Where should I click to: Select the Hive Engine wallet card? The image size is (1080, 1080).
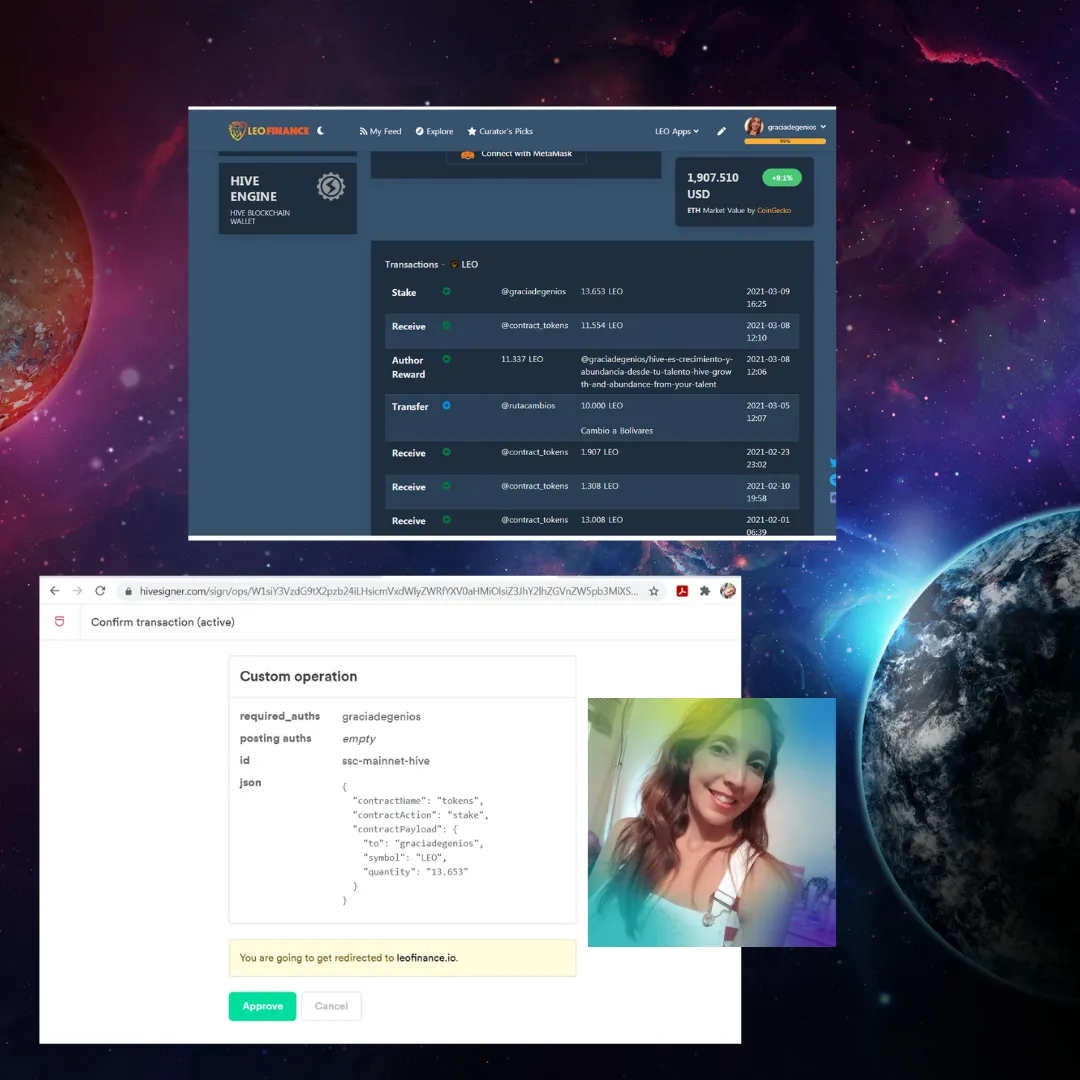(287, 198)
